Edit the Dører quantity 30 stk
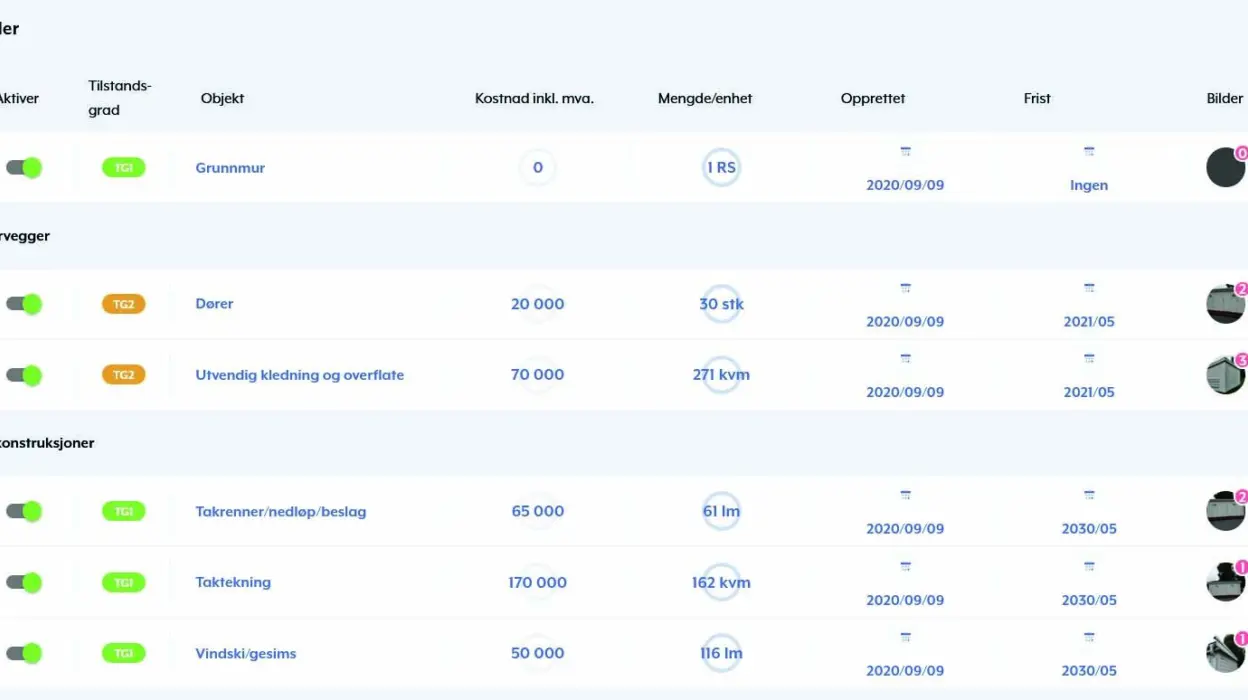This screenshot has height=700, width=1248. point(721,304)
